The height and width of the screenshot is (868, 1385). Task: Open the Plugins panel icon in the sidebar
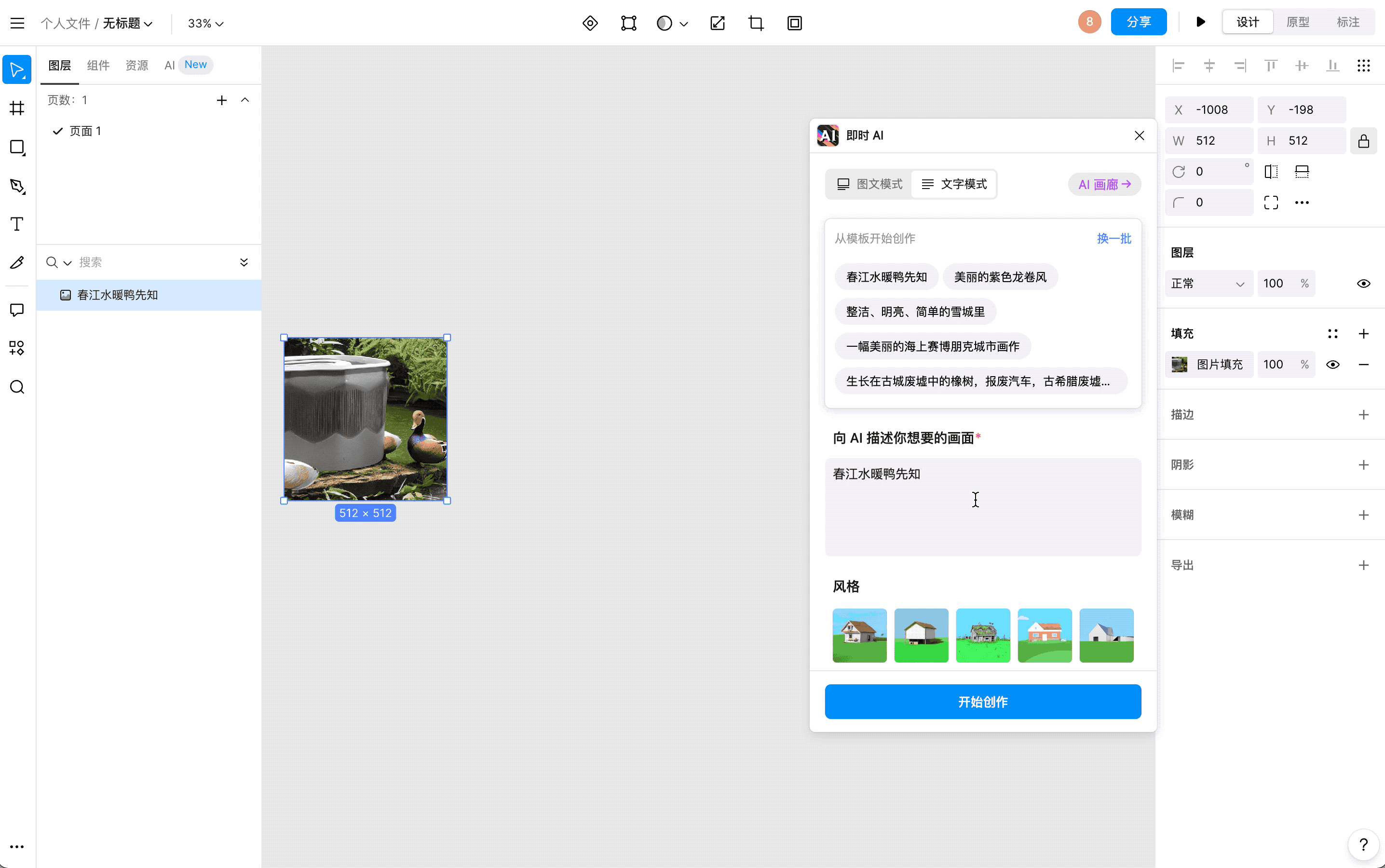[17, 349]
